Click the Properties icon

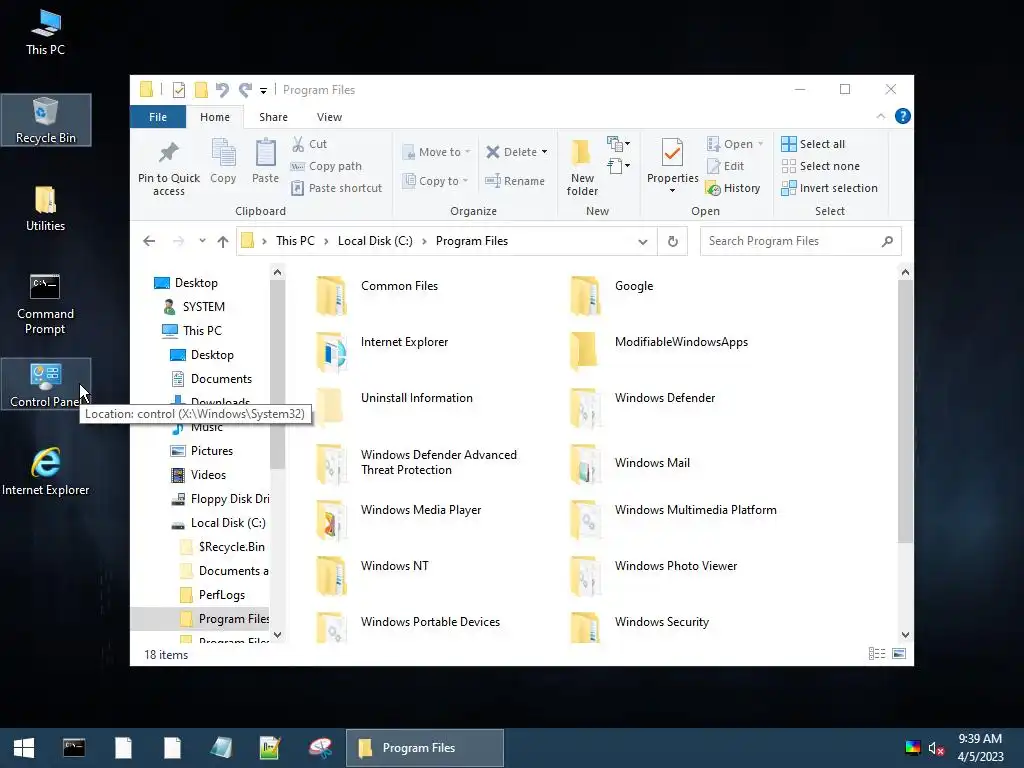pos(672,153)
